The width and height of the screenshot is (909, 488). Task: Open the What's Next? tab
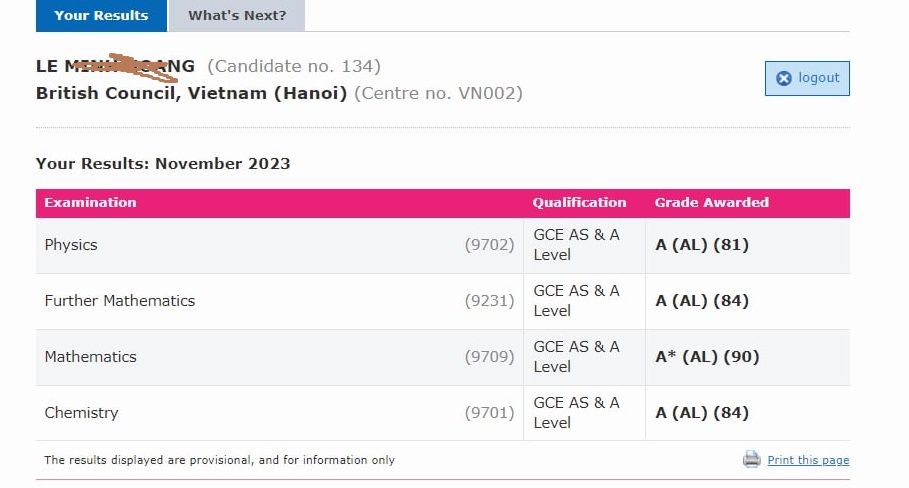point(237,15)
